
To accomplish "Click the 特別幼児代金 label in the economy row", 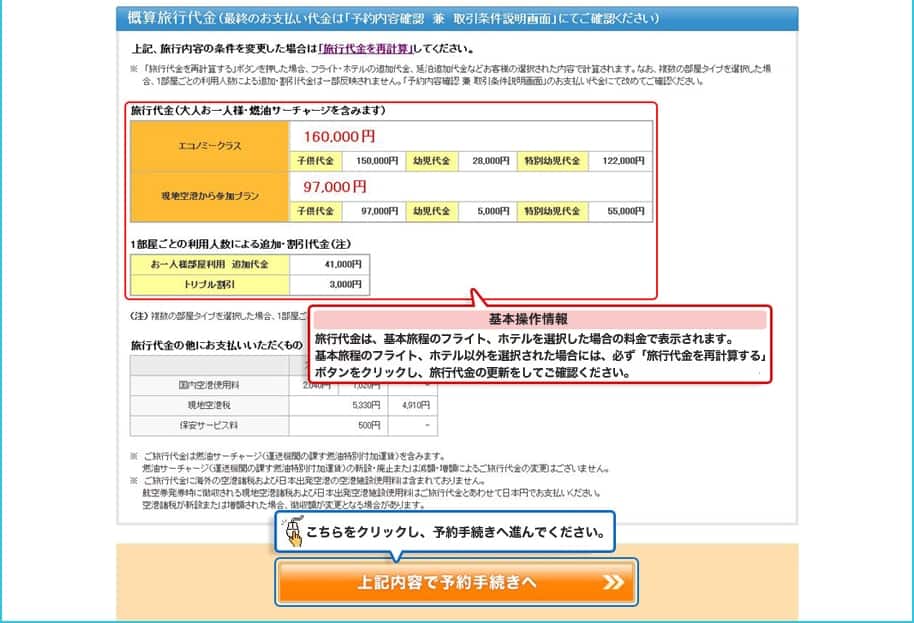I will tap(552, 160).
